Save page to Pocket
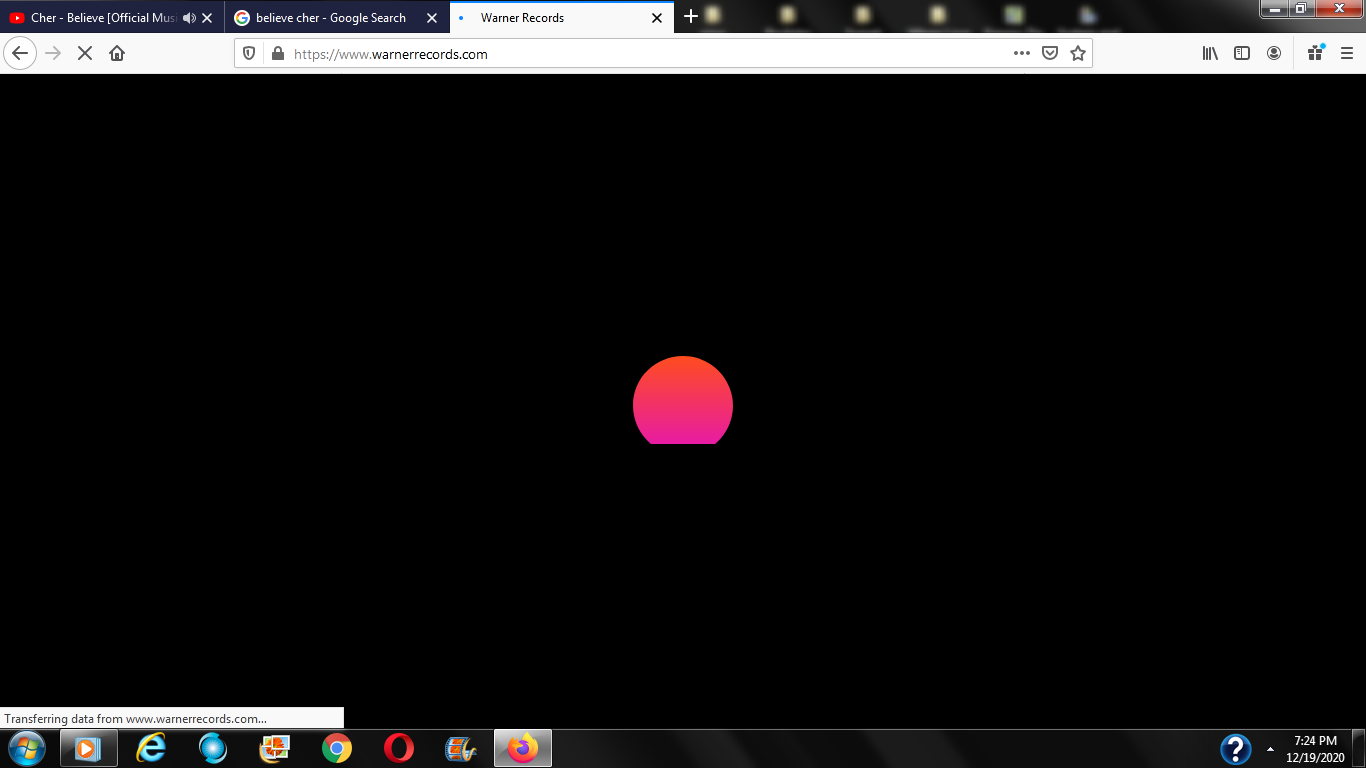Screen dimensions: 1366x768 click(1050, 54)
